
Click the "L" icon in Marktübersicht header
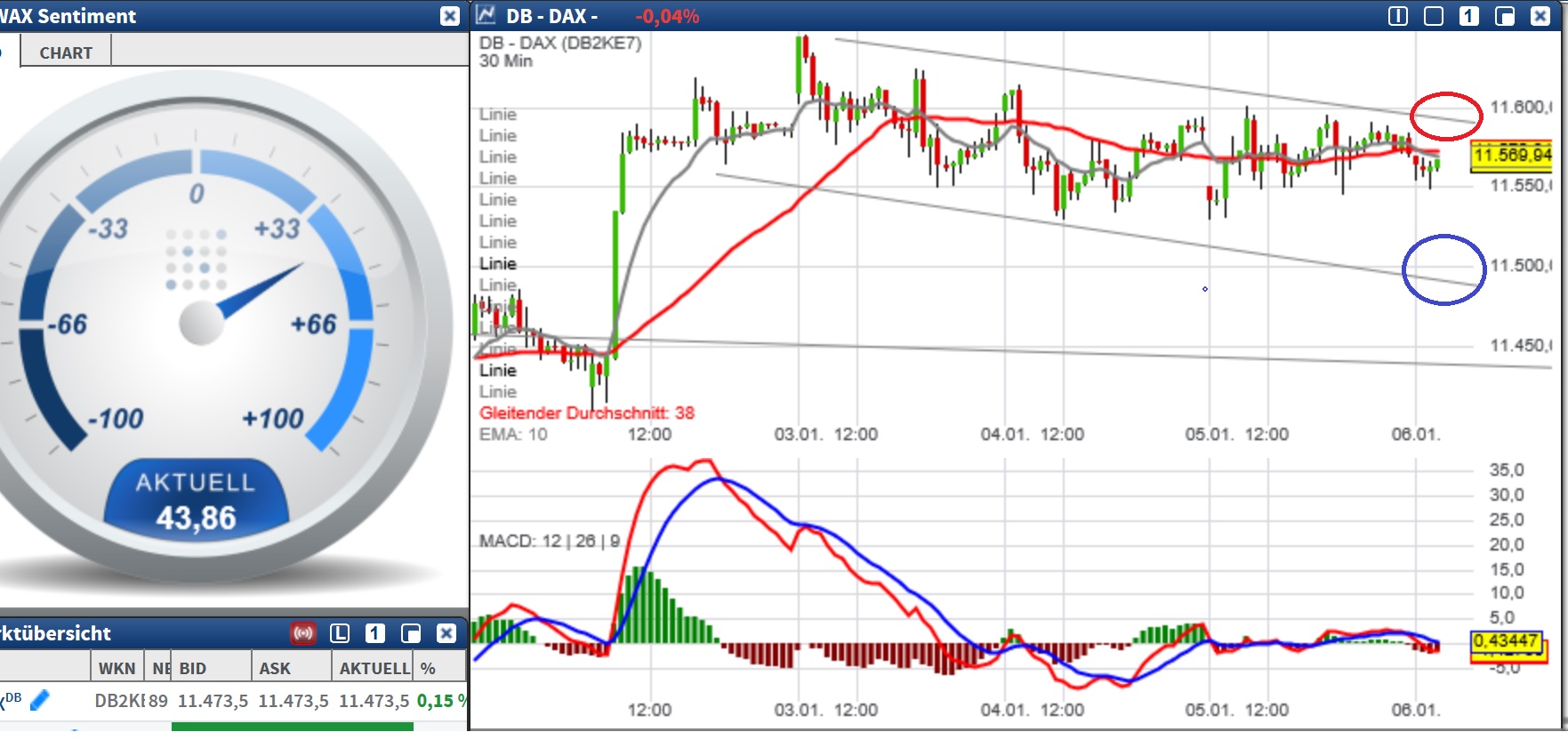click(340, 633)
